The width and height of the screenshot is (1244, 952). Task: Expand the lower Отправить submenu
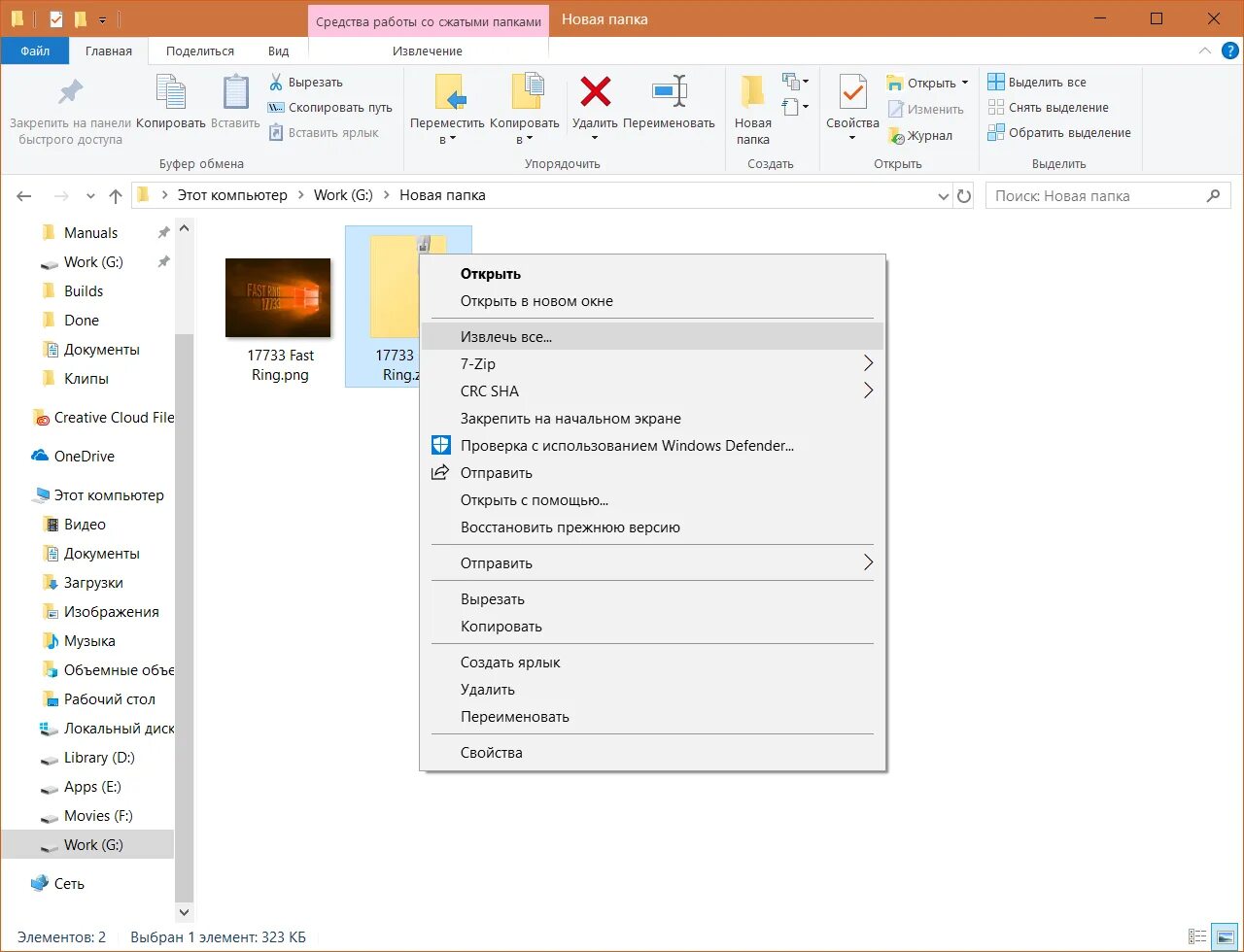(x=868, y=563)
